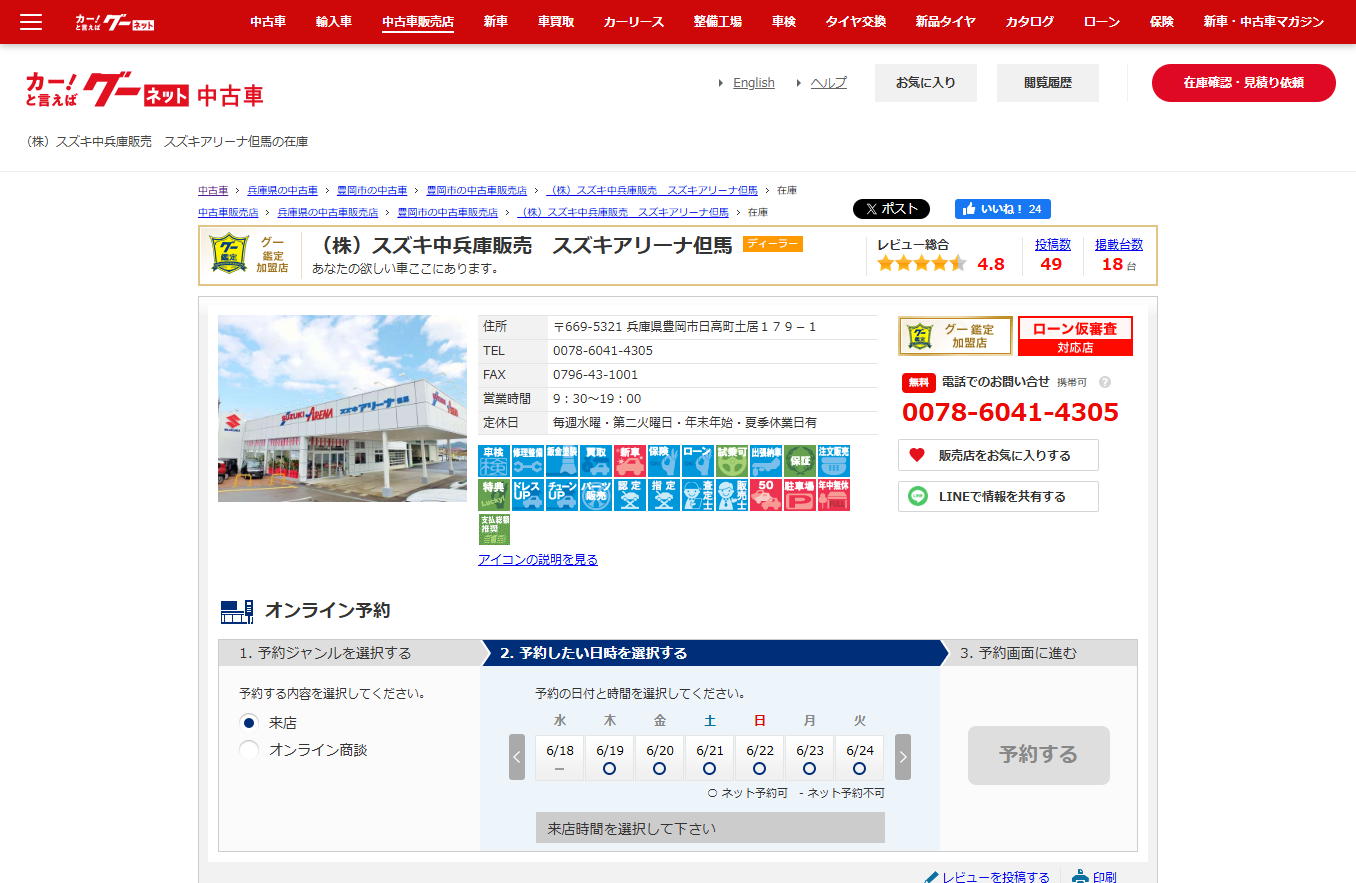1356x883 pixels.
Task: Click the 年中無休 icon
Action: tap(834, 495)
